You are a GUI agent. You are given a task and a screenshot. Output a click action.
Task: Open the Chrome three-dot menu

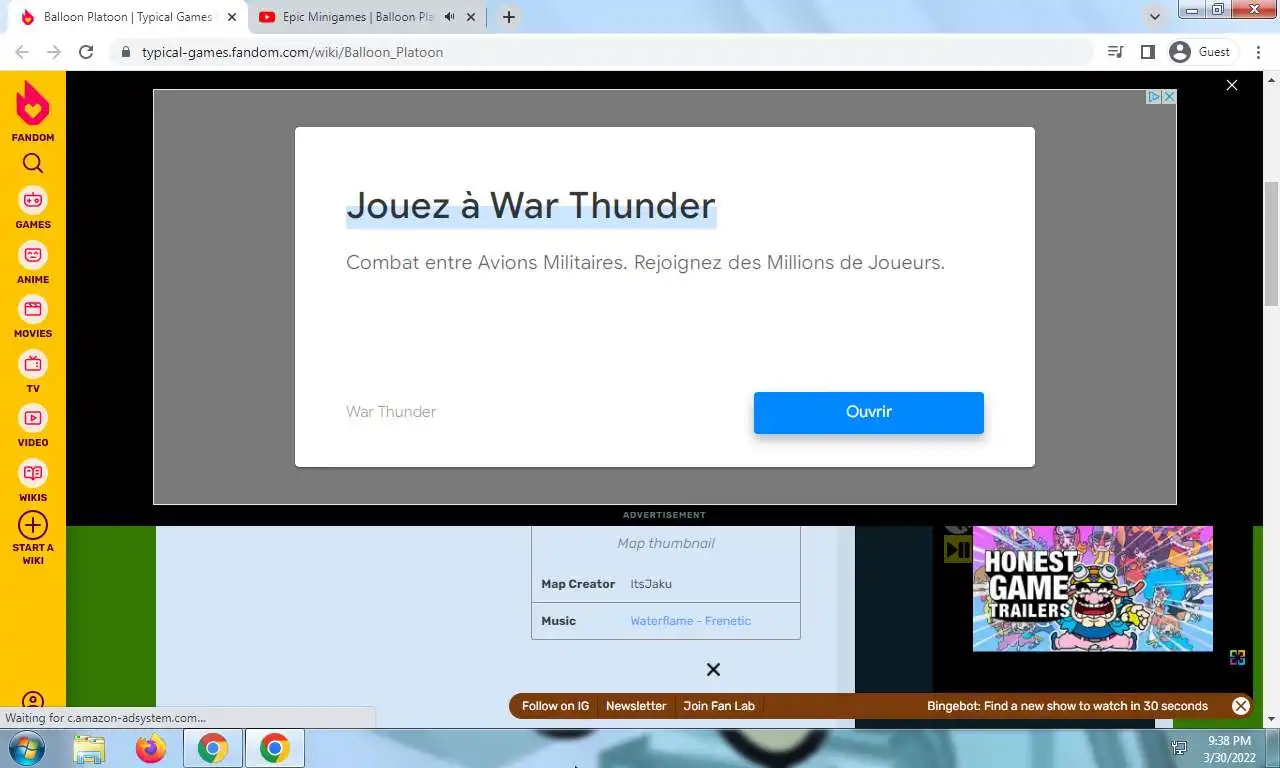point(1259,52)
